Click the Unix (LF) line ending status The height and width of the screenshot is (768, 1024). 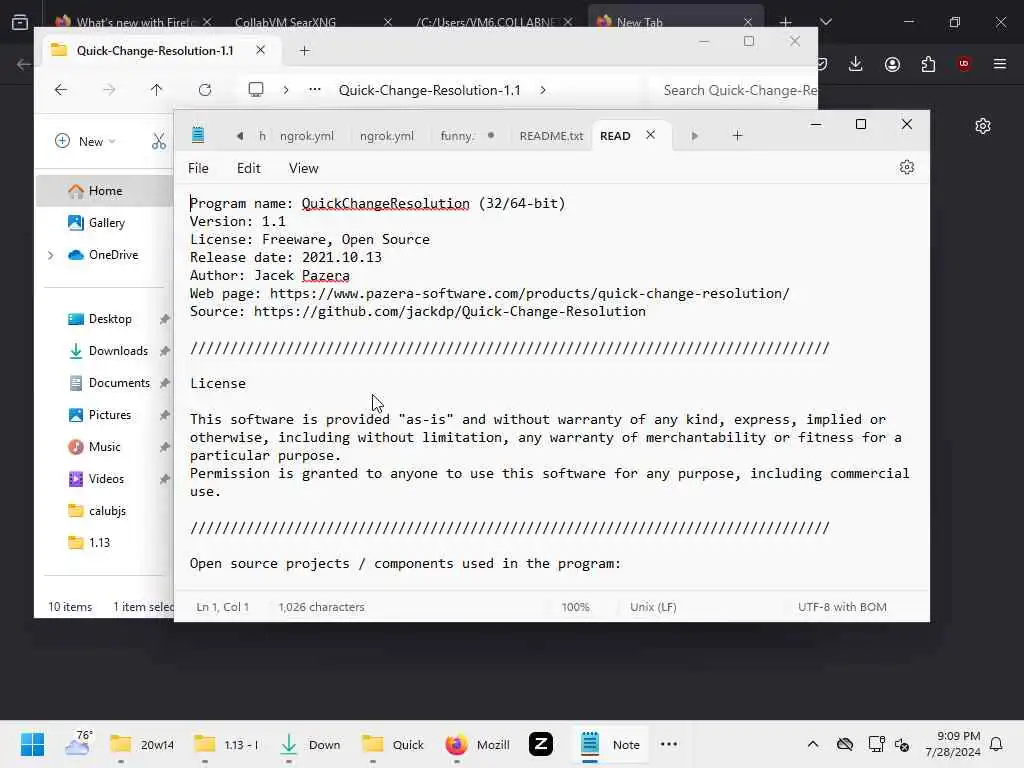(653, 607)
